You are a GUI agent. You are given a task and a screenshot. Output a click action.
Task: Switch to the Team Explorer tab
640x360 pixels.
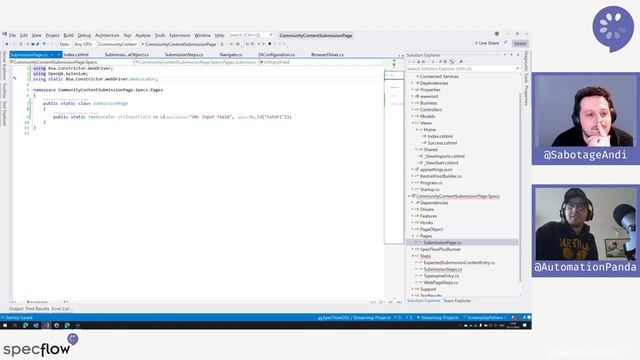[457, 300]
